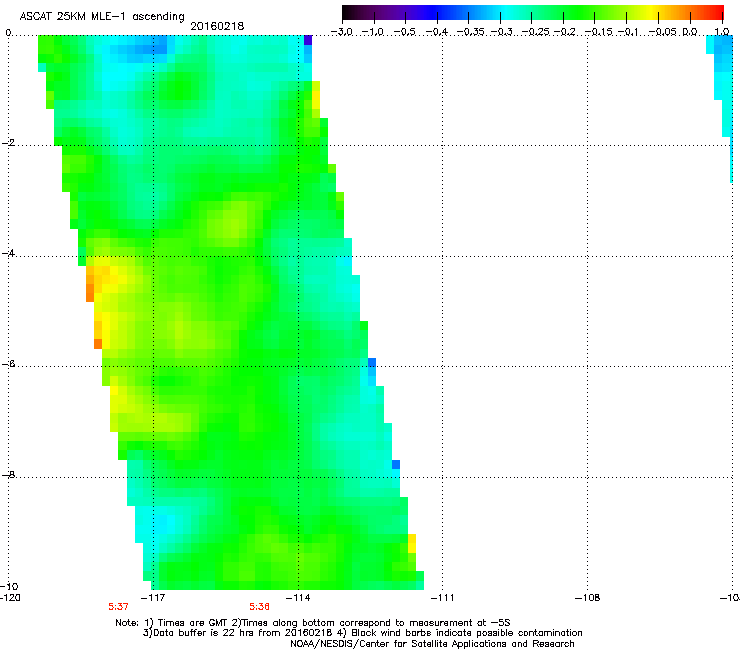The image size is (740, 650).
Task: Click the 0.0 color bar label
Action: pyautogui.click(x=690, y=32)
